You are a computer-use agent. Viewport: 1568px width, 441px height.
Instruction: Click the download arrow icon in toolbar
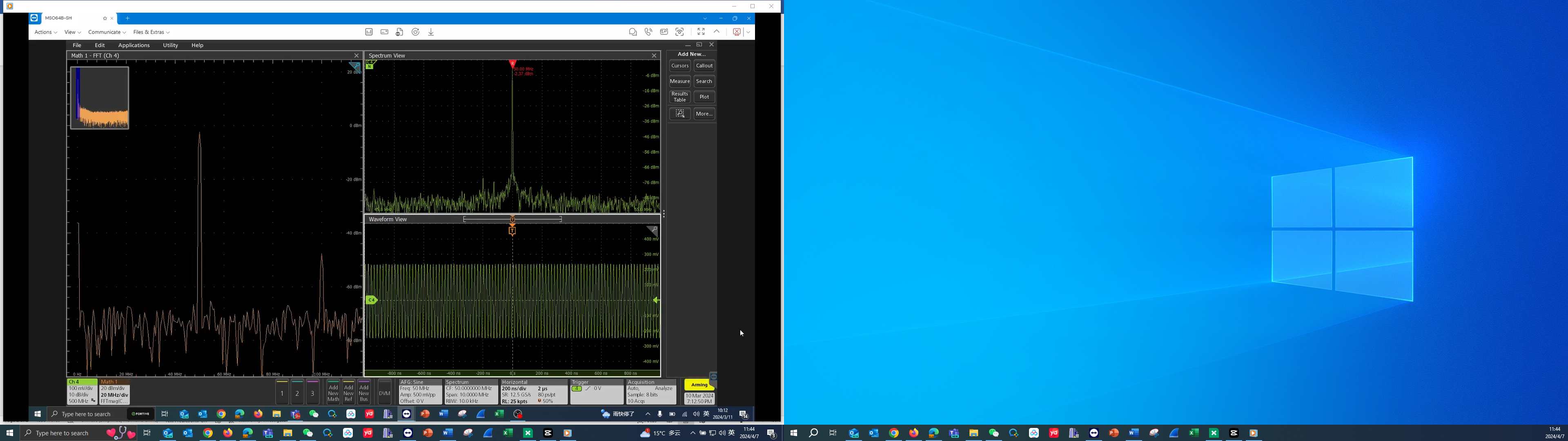coord(431,32)
